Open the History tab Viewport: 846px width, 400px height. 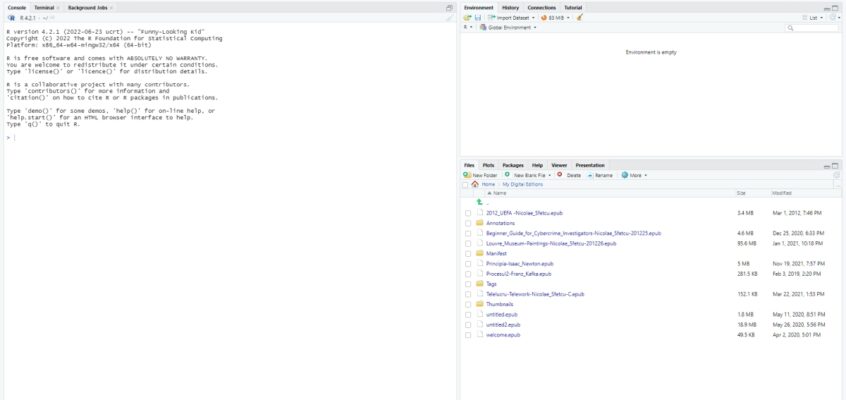510,8
